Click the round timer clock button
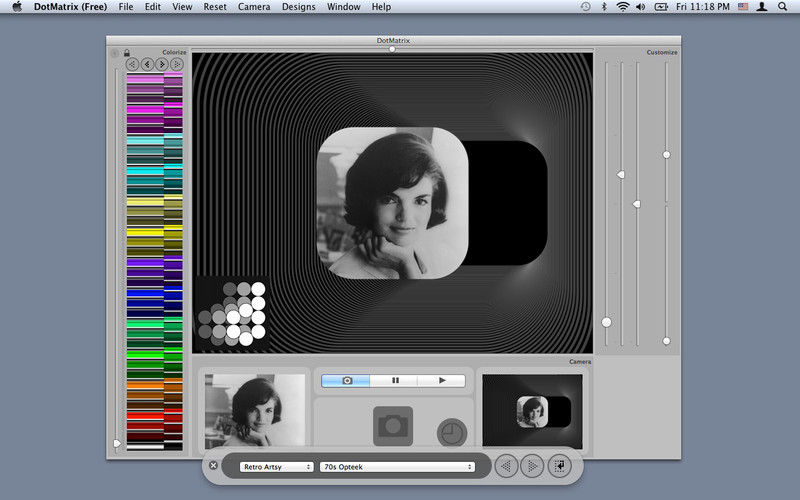800x500 pixels. [452, 433]
